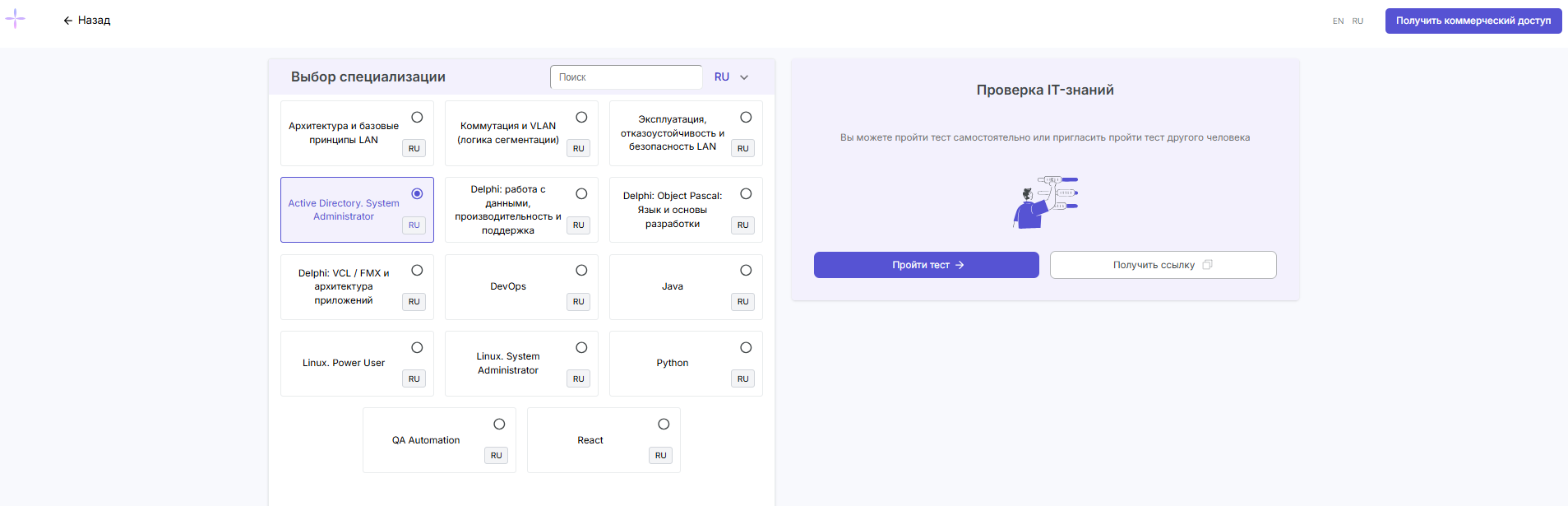This screenshot has width=1568, height=506.
Task: Click the Поиск search field
Action: tap(626, 77)
